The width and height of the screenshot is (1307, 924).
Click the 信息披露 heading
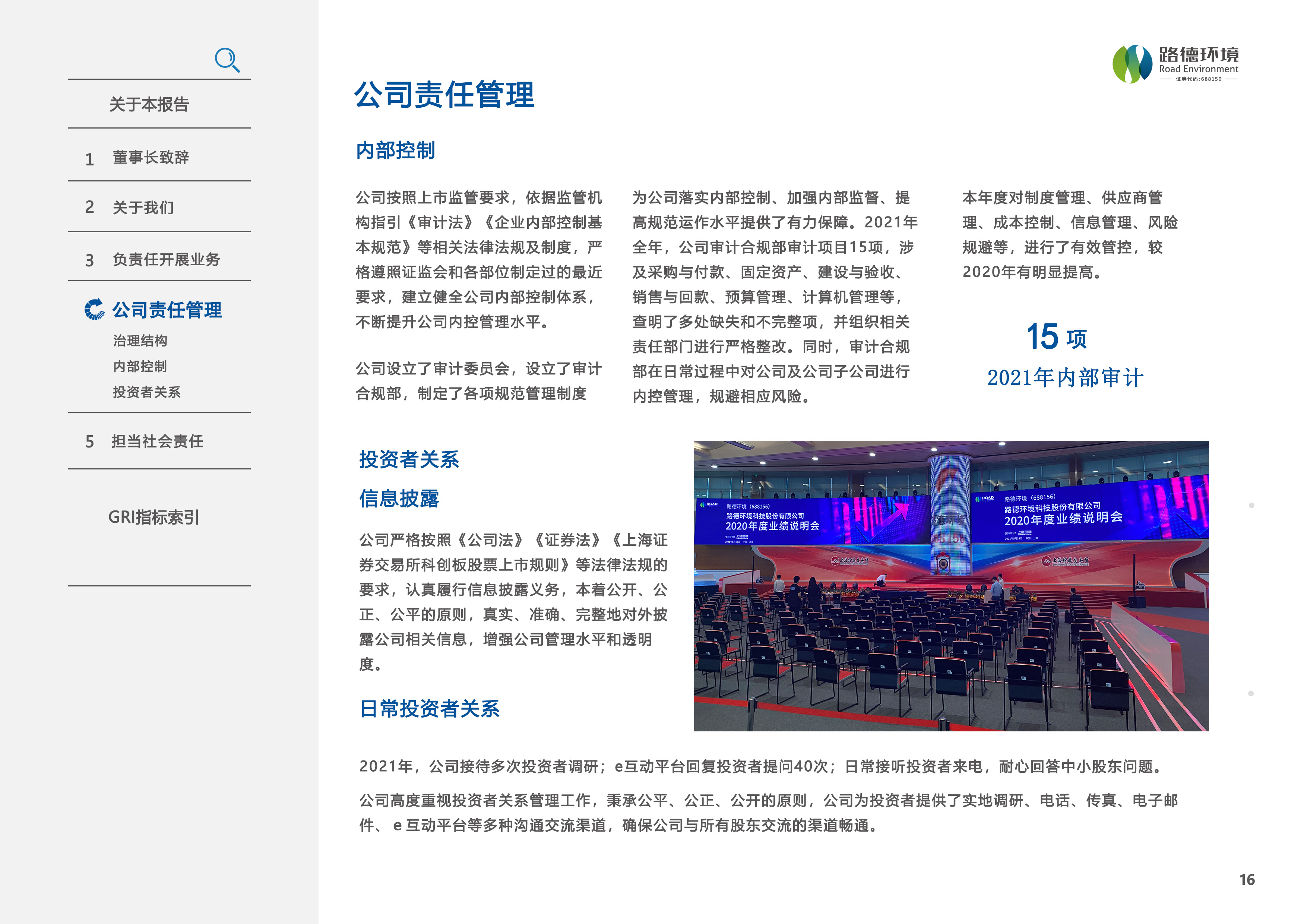399,498
